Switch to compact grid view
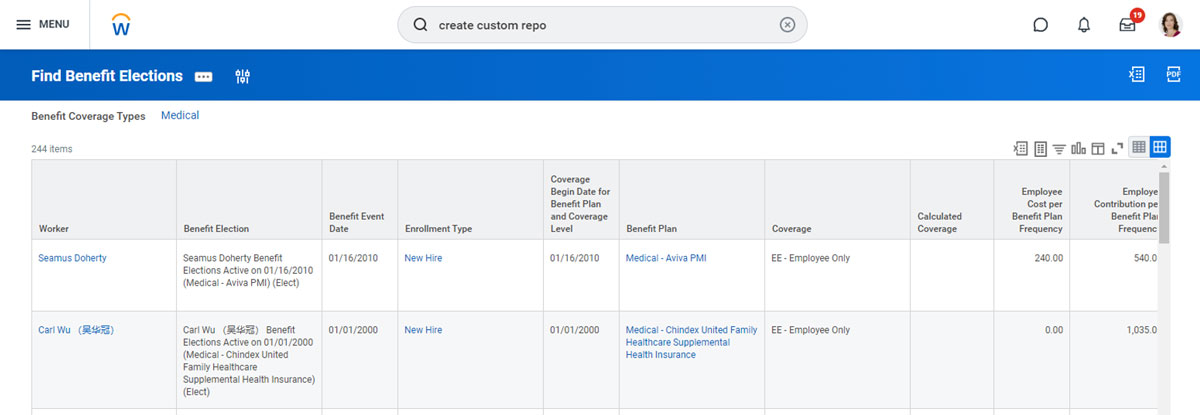Viewport: 1200px width, 415px height. tap(1139, 147)
